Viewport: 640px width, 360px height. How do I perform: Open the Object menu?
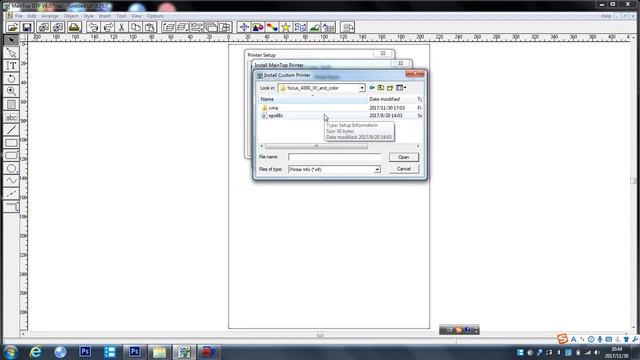pyautogui.click(x=71, y=16)
